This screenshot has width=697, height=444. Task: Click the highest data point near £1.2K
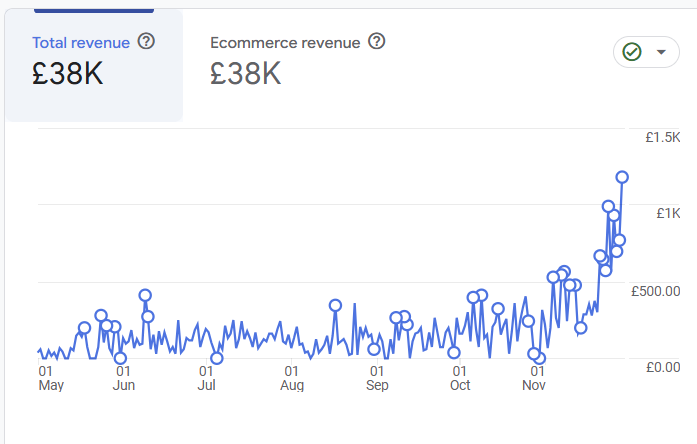coord(622,177)
